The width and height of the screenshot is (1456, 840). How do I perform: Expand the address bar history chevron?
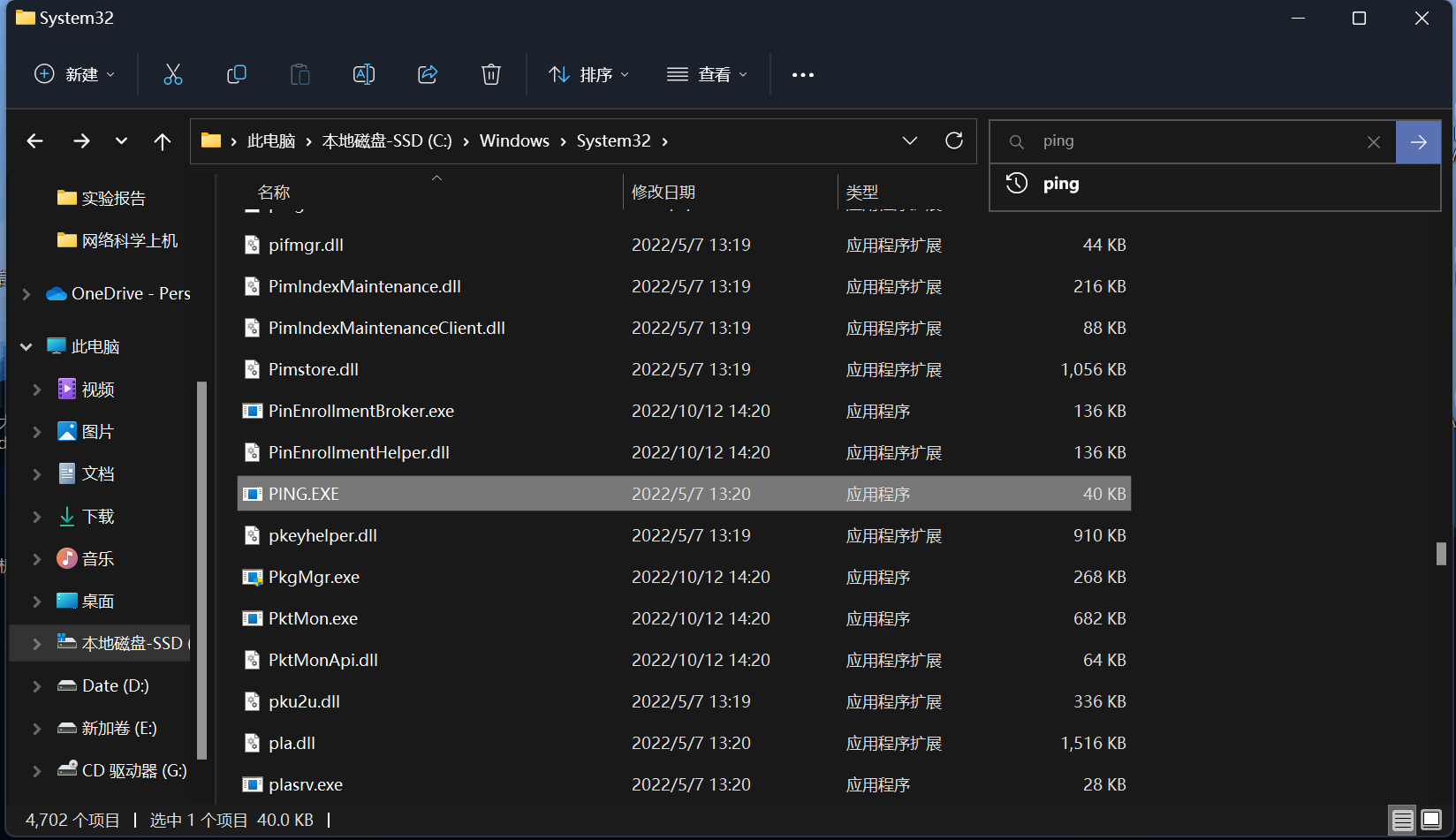(x=910, y=140)
